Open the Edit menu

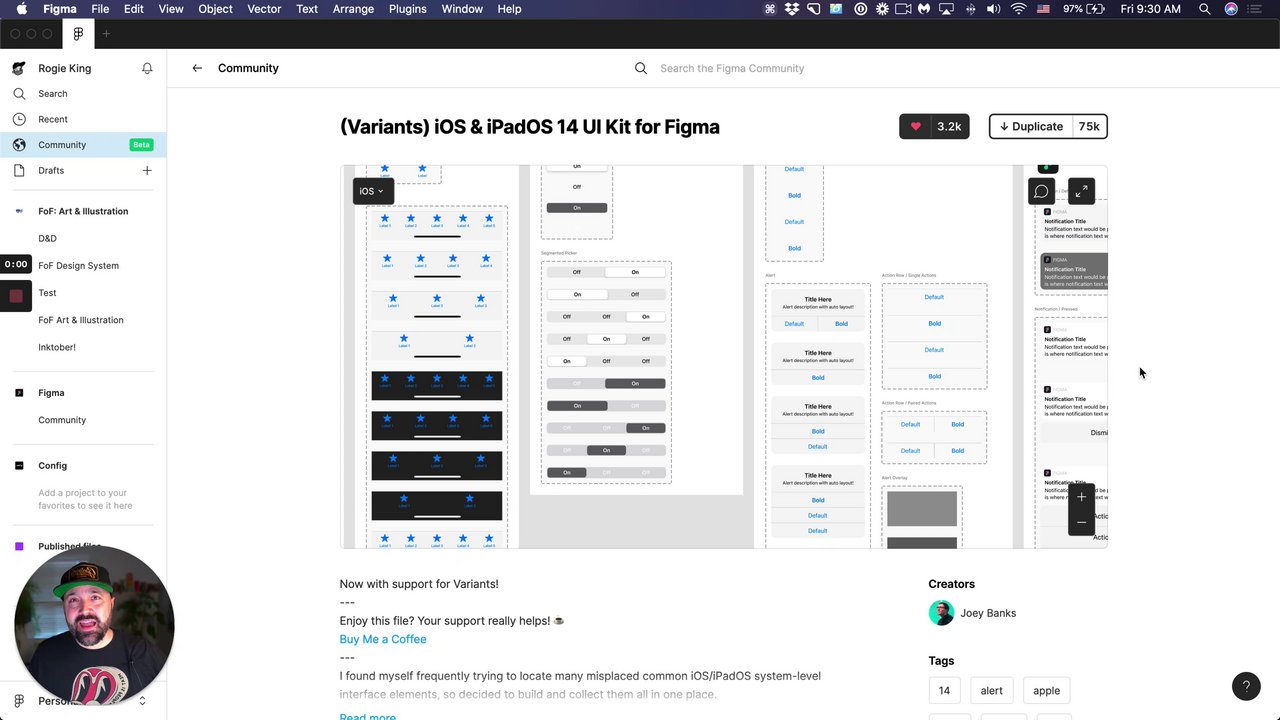click(x=134, y=9)
